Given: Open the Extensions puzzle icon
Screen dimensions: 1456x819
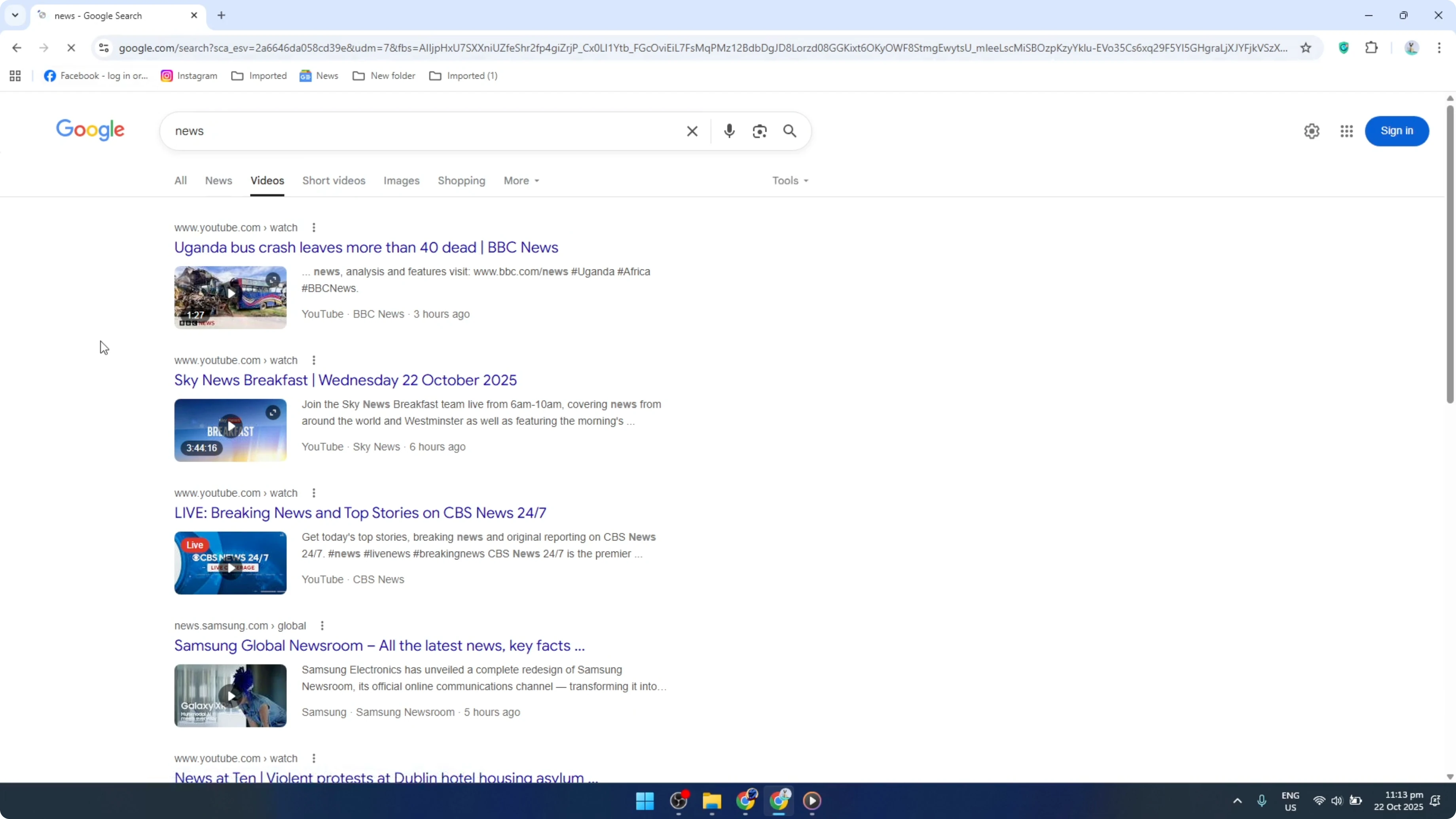Looking at the screenshot, I should click(x=1371, y=48).
